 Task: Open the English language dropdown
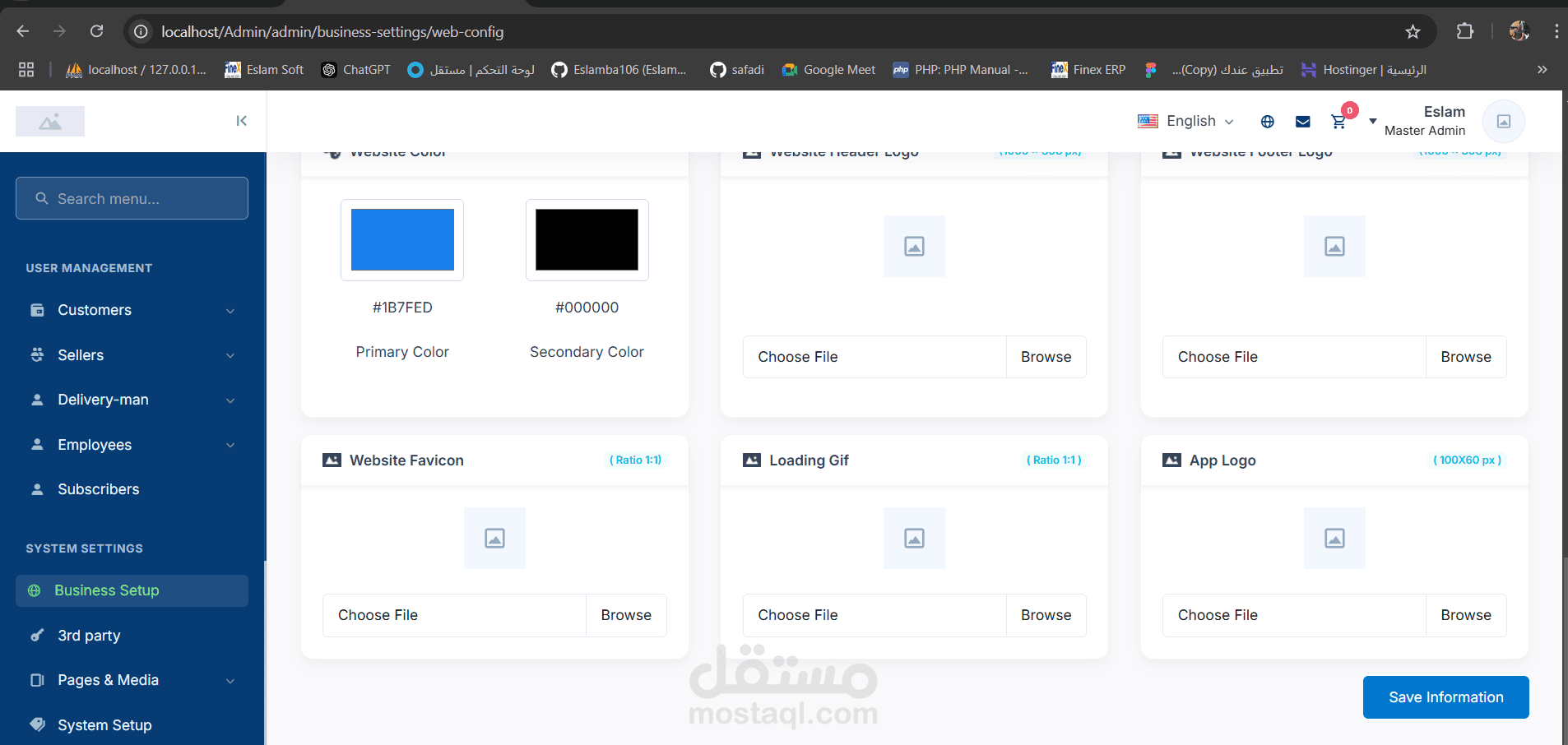pyautogui.click(x=1185, y=121)
